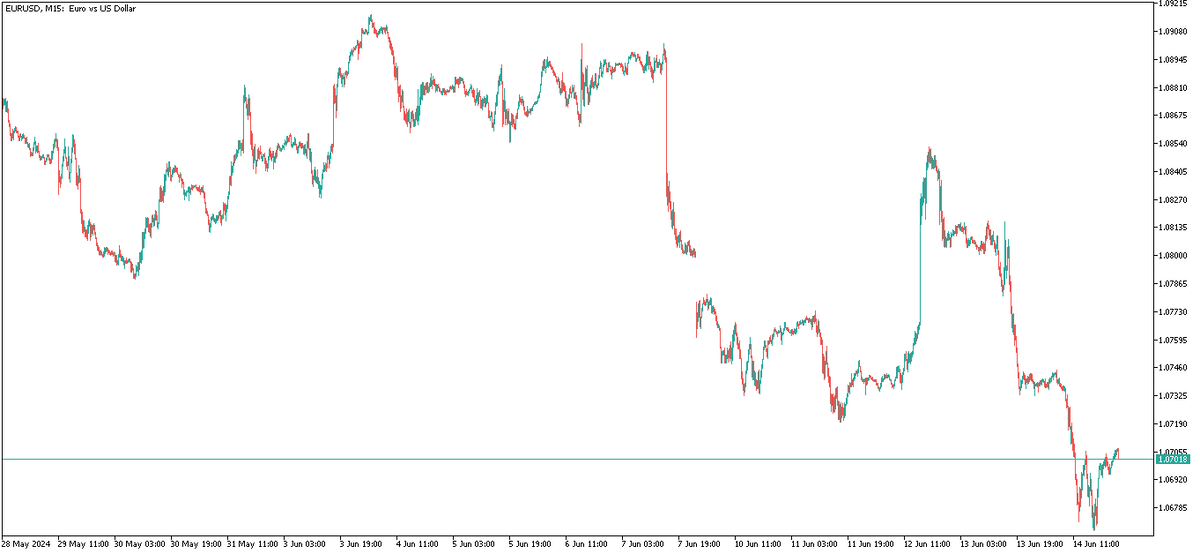Click the 1.07865 price axis label
The image size is (1200, 554).
(1173, 283)
